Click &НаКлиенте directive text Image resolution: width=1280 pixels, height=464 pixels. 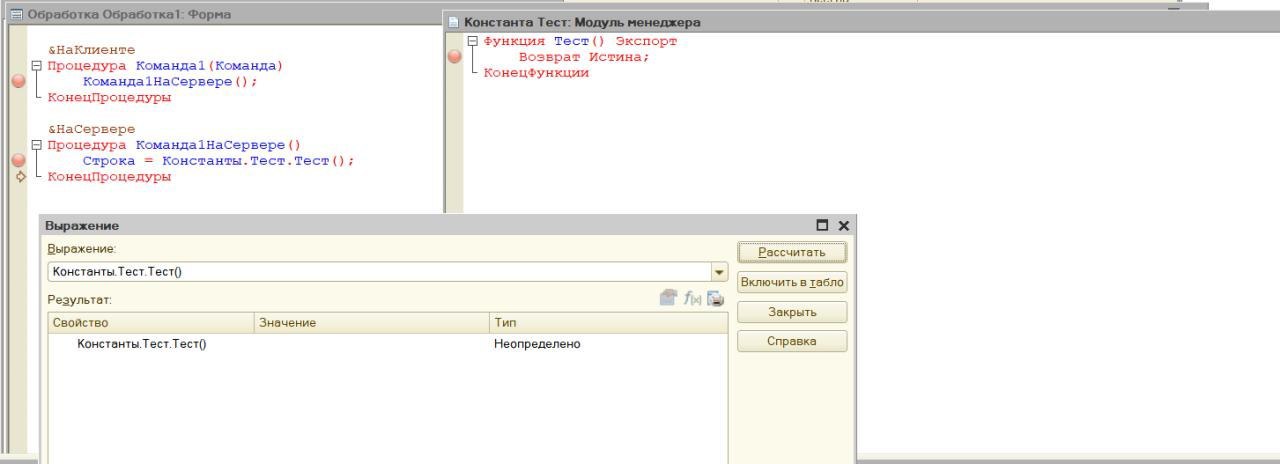(91, 50)
